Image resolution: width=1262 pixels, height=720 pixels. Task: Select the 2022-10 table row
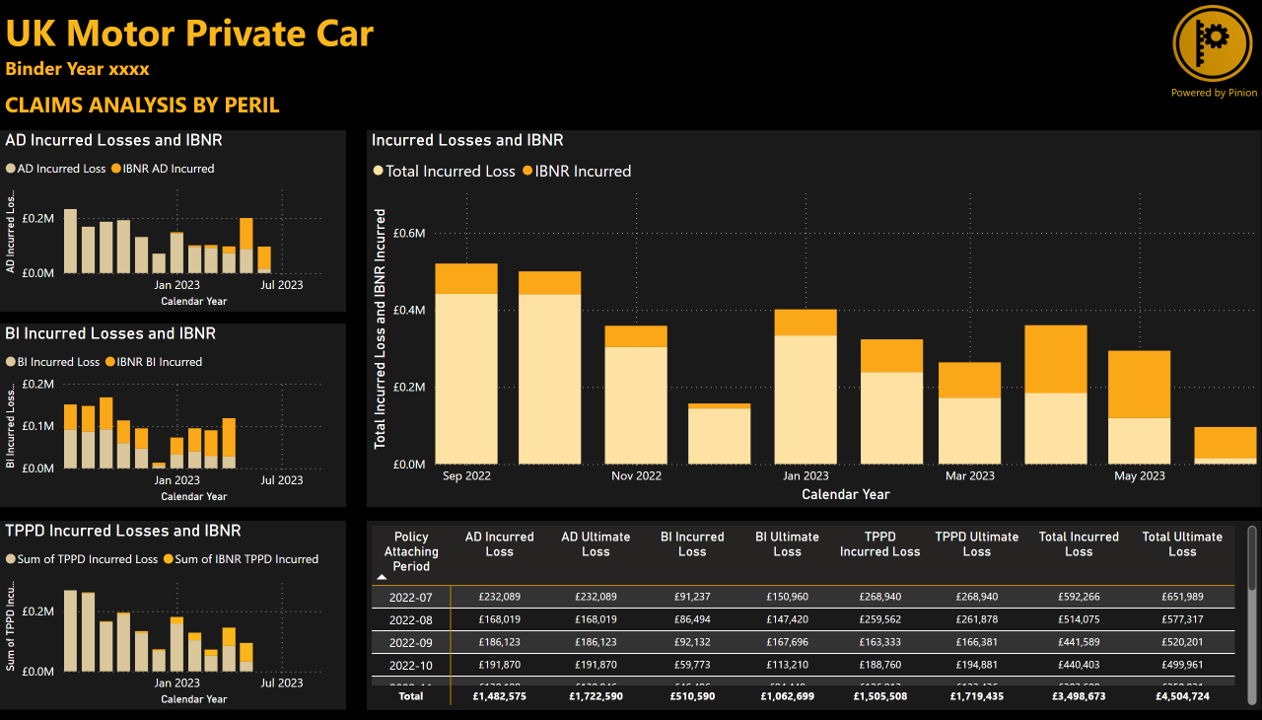[410, 666]
